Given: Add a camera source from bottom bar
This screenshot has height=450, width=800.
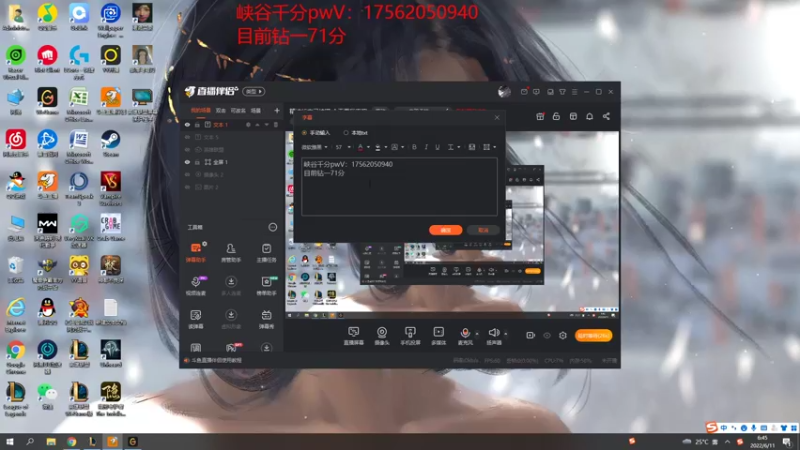Looking at the screenshot, I should click(382, 336).
